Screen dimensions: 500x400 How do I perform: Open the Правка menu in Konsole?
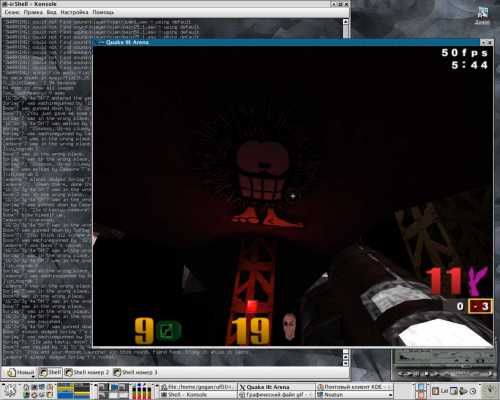[x=33, y=12]
